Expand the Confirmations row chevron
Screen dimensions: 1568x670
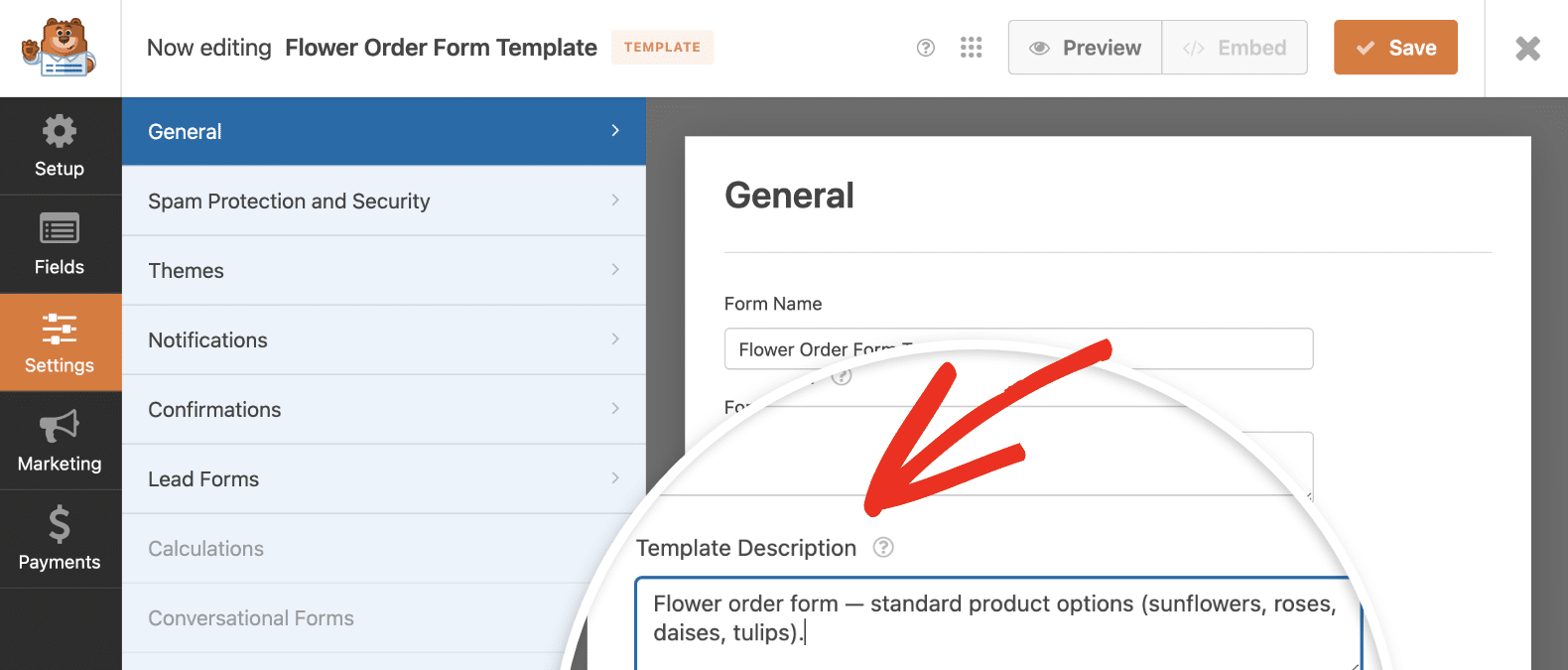615,408
